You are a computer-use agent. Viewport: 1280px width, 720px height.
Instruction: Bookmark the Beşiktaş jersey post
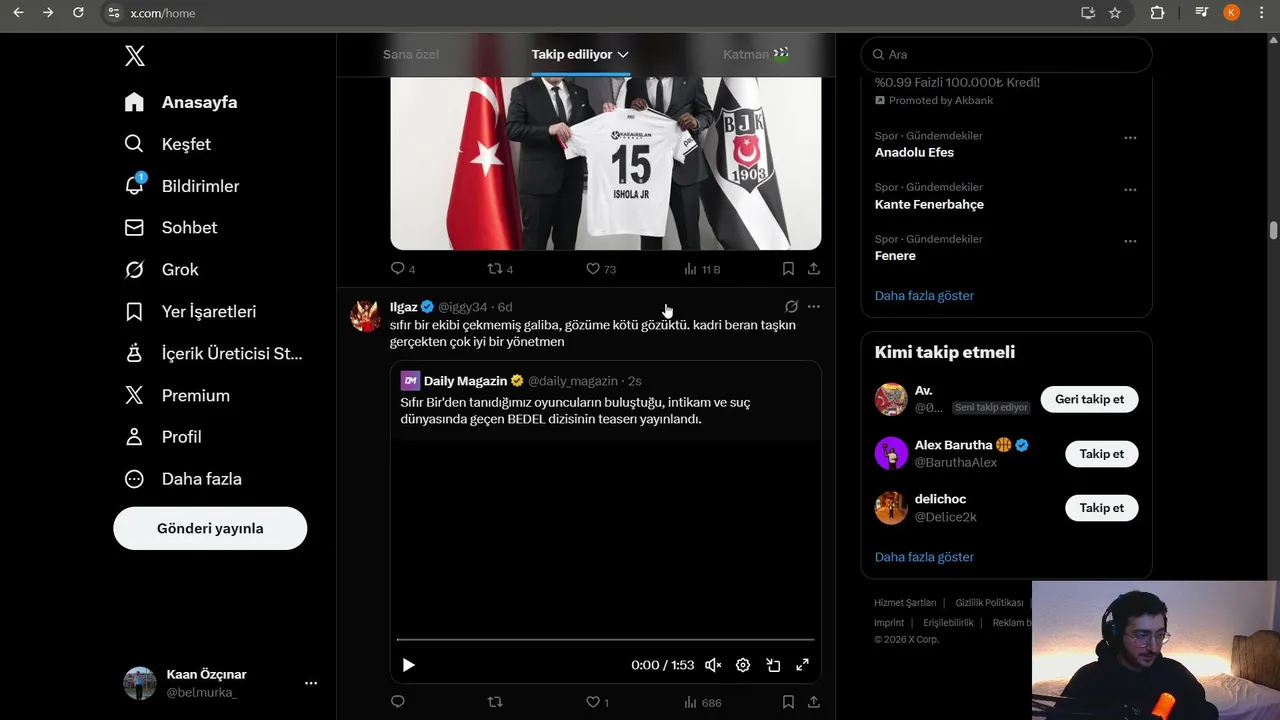(x=788, y=268)
